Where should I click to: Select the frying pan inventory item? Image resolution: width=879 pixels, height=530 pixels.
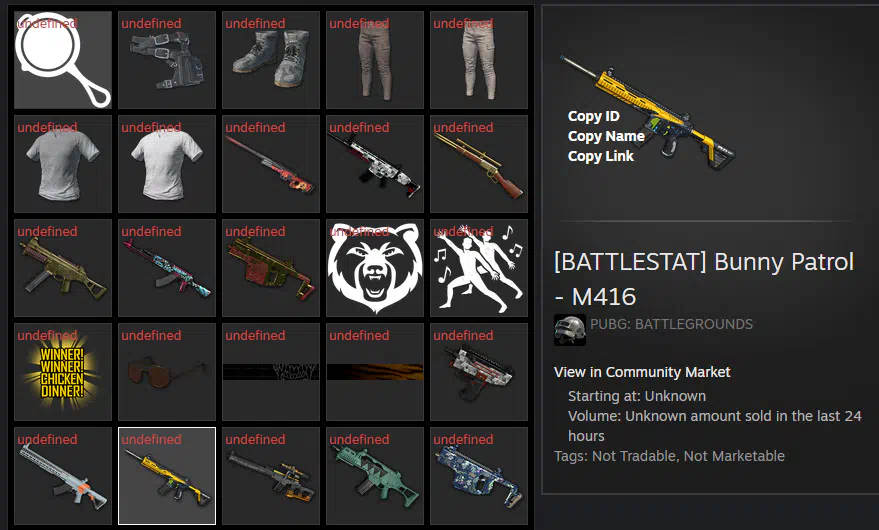pyautogui.click(x=63, y=60)
